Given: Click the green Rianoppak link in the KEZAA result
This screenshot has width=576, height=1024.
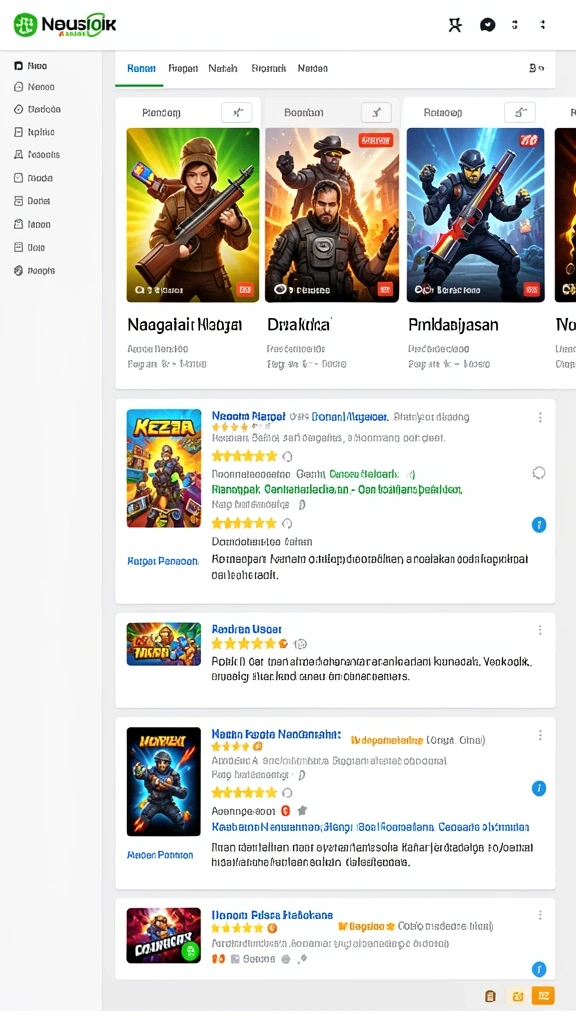Looking at the screenshot, I should pyautogui.click(x=337, y=489).
